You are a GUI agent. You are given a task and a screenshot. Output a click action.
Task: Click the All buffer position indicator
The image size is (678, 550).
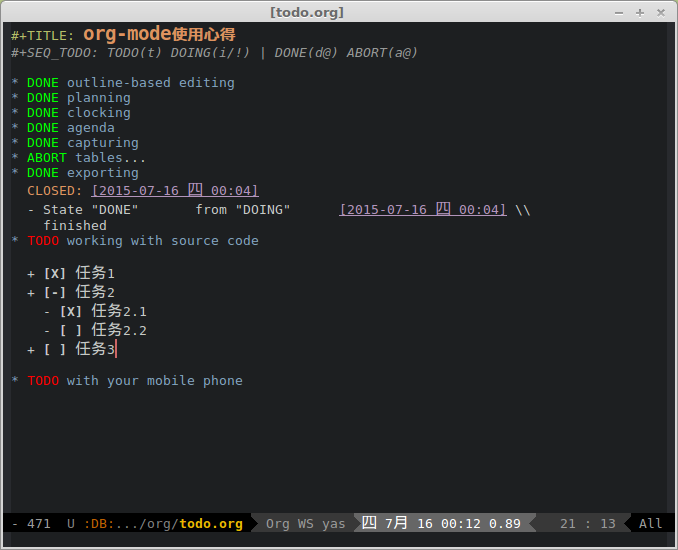point(650,524)
